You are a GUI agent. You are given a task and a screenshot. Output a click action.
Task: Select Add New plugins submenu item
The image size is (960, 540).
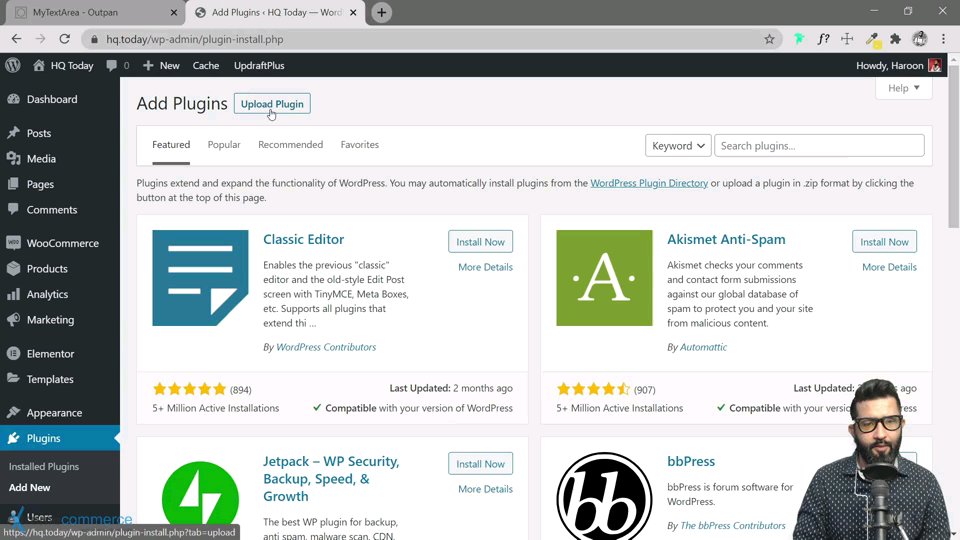29,488
